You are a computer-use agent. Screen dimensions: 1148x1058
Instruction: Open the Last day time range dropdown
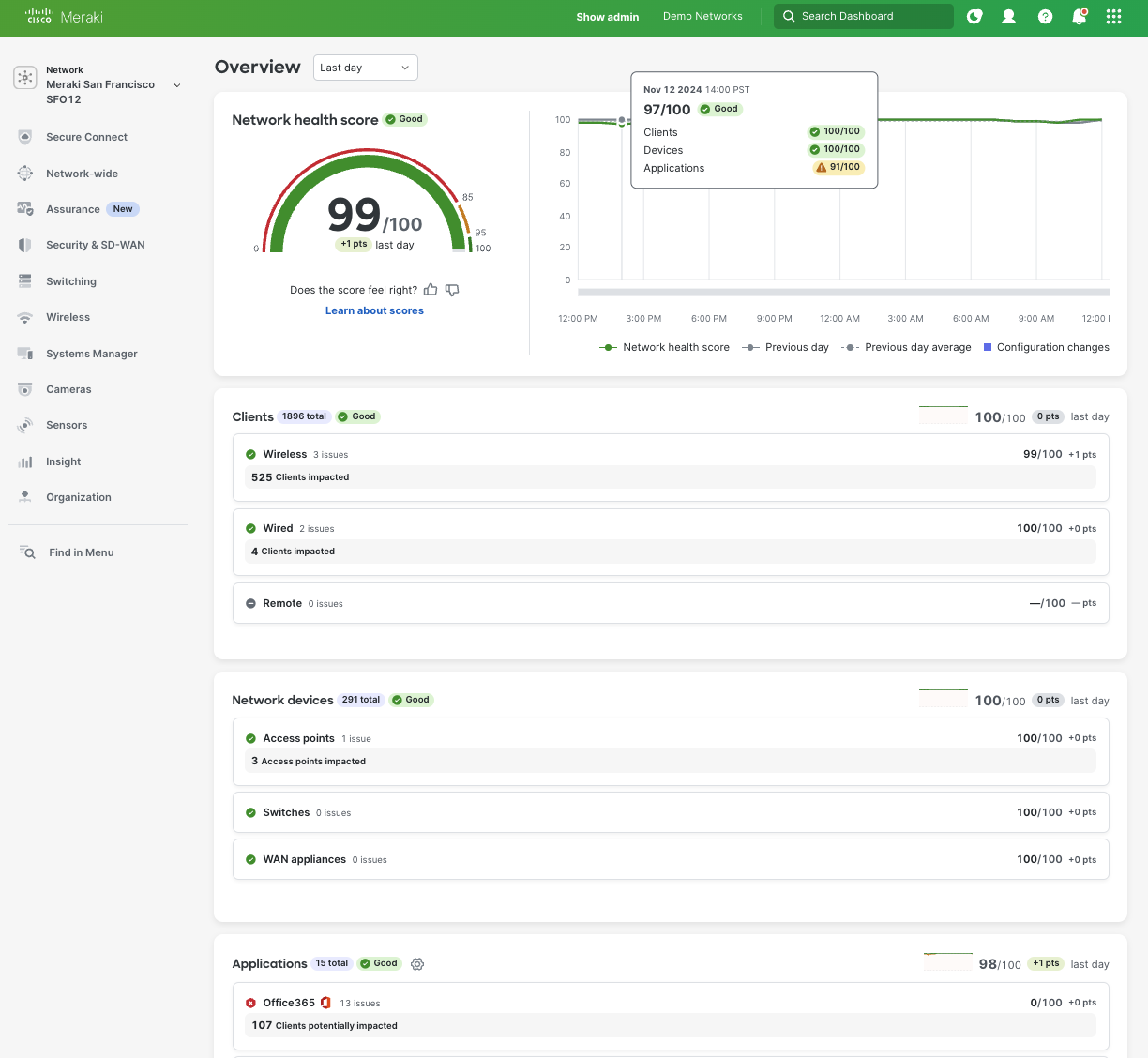point(365,68)
